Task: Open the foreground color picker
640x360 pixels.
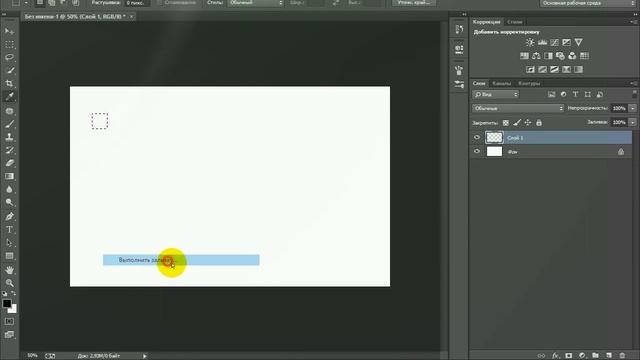Action: pyautogui.click(x=7, y=304)
